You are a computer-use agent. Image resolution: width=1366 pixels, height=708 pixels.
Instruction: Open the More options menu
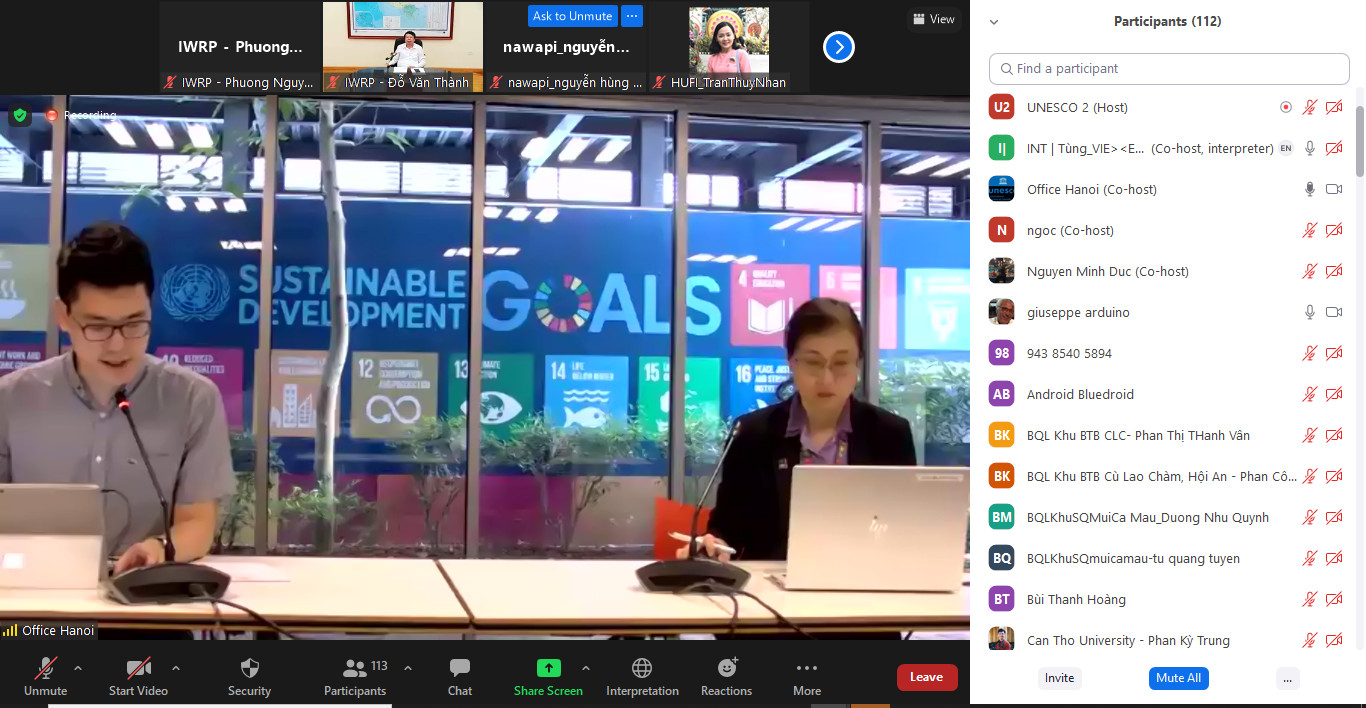click(806, 676)
